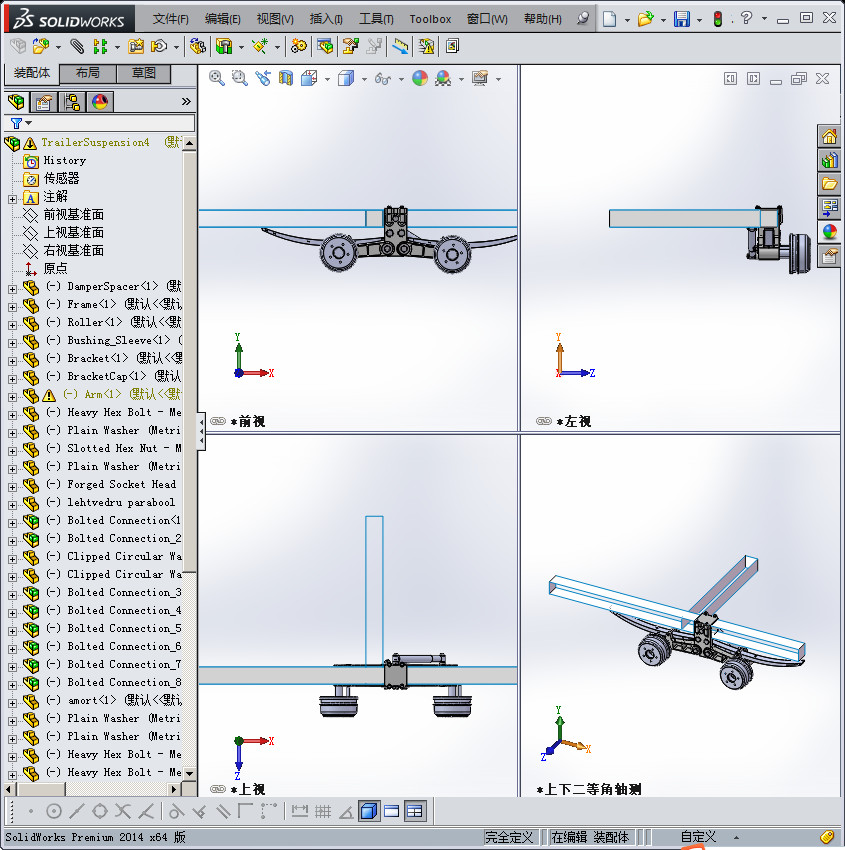845x850 pixels.
Task: Toggle the link icon beside *前视
Action: pos(218,421)
